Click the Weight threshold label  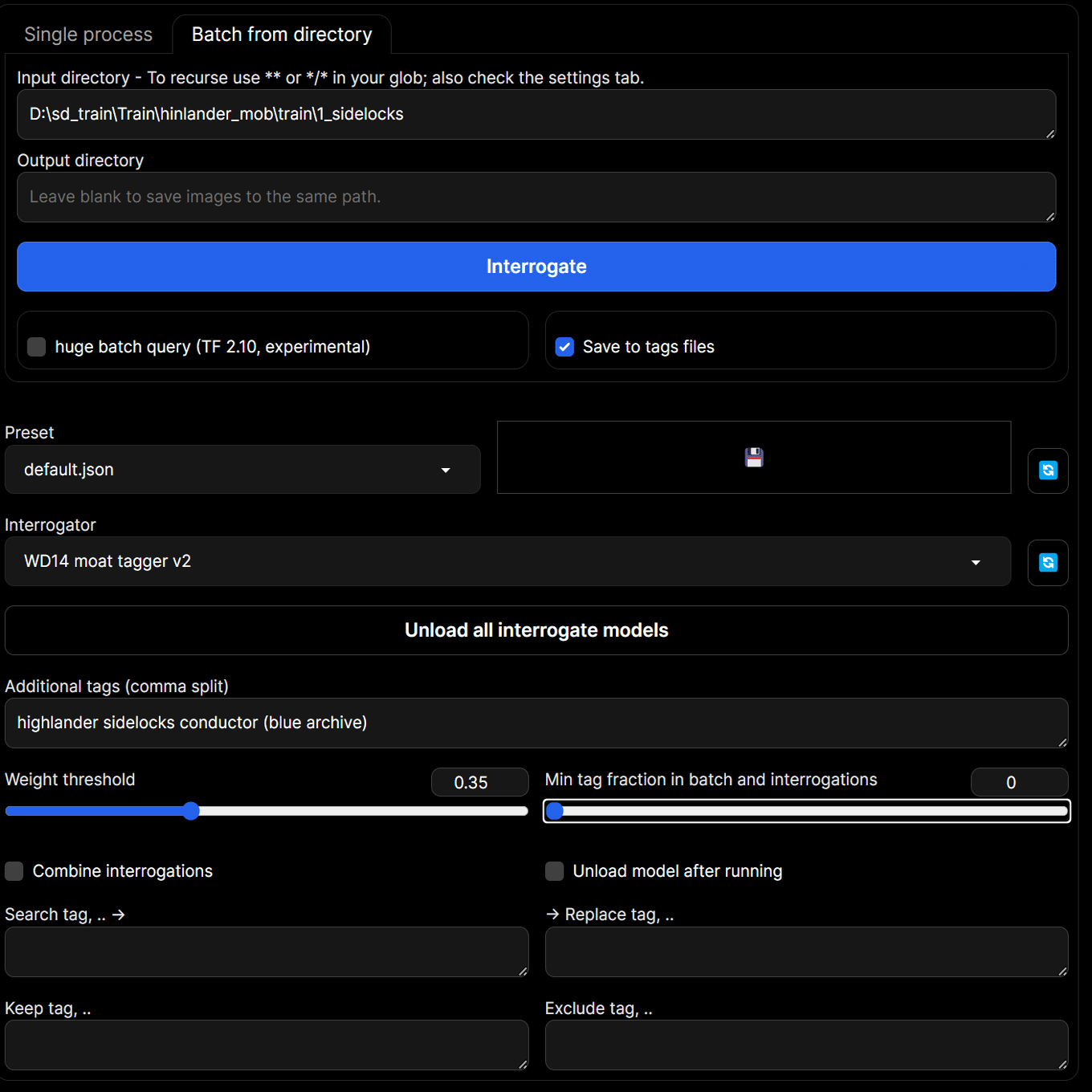pyautogui.click(x=70, y=780)
